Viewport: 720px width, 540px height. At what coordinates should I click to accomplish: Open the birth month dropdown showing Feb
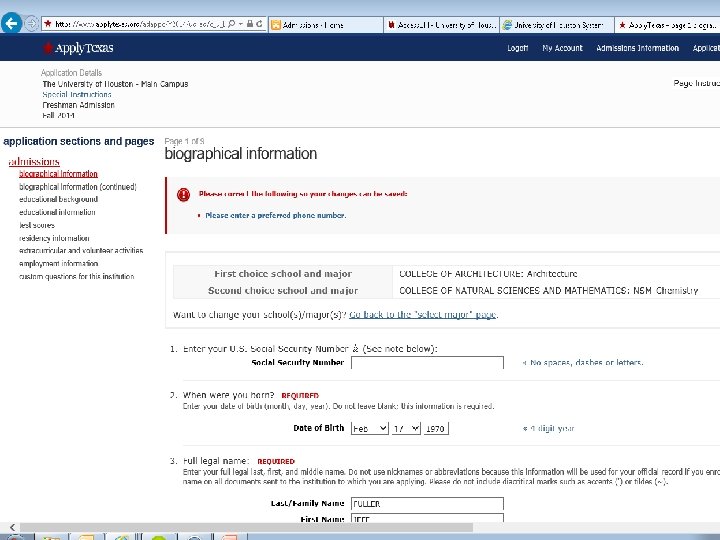[370, 428]
